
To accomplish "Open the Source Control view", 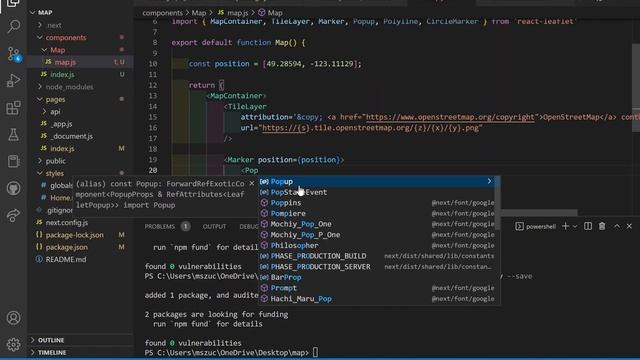I will (x=13, y=54).
